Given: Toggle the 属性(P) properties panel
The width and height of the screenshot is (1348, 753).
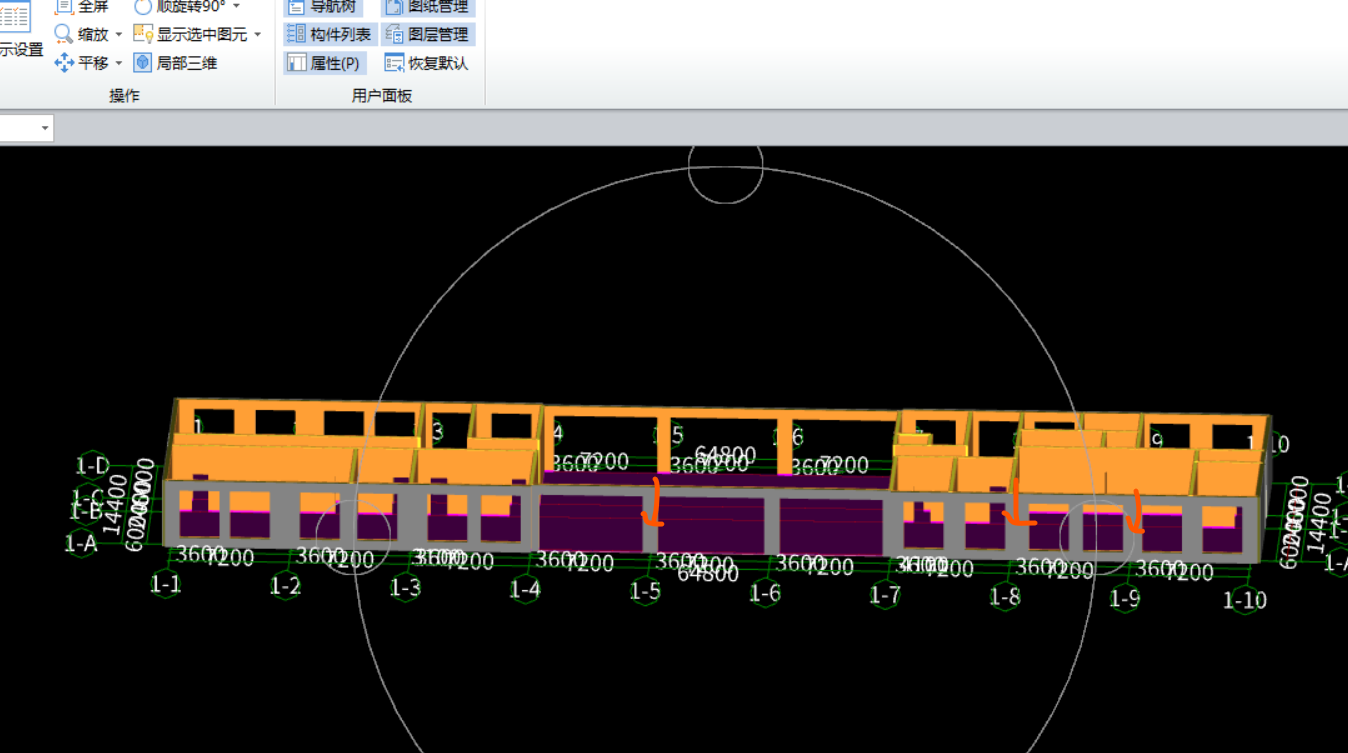Looking at the screenshot, I should coord(325,63).
